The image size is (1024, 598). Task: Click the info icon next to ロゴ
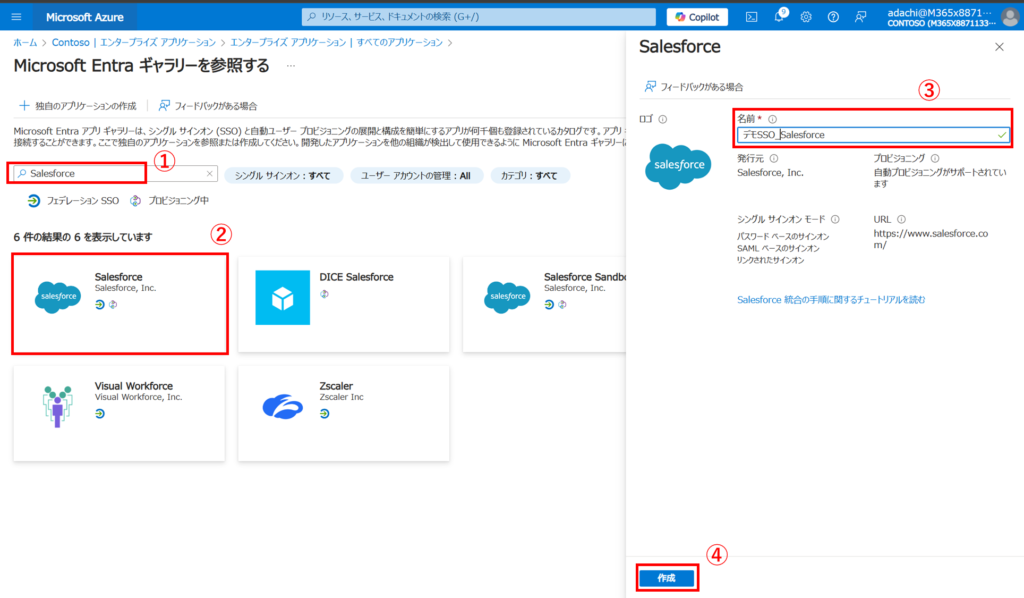point(663,119)
